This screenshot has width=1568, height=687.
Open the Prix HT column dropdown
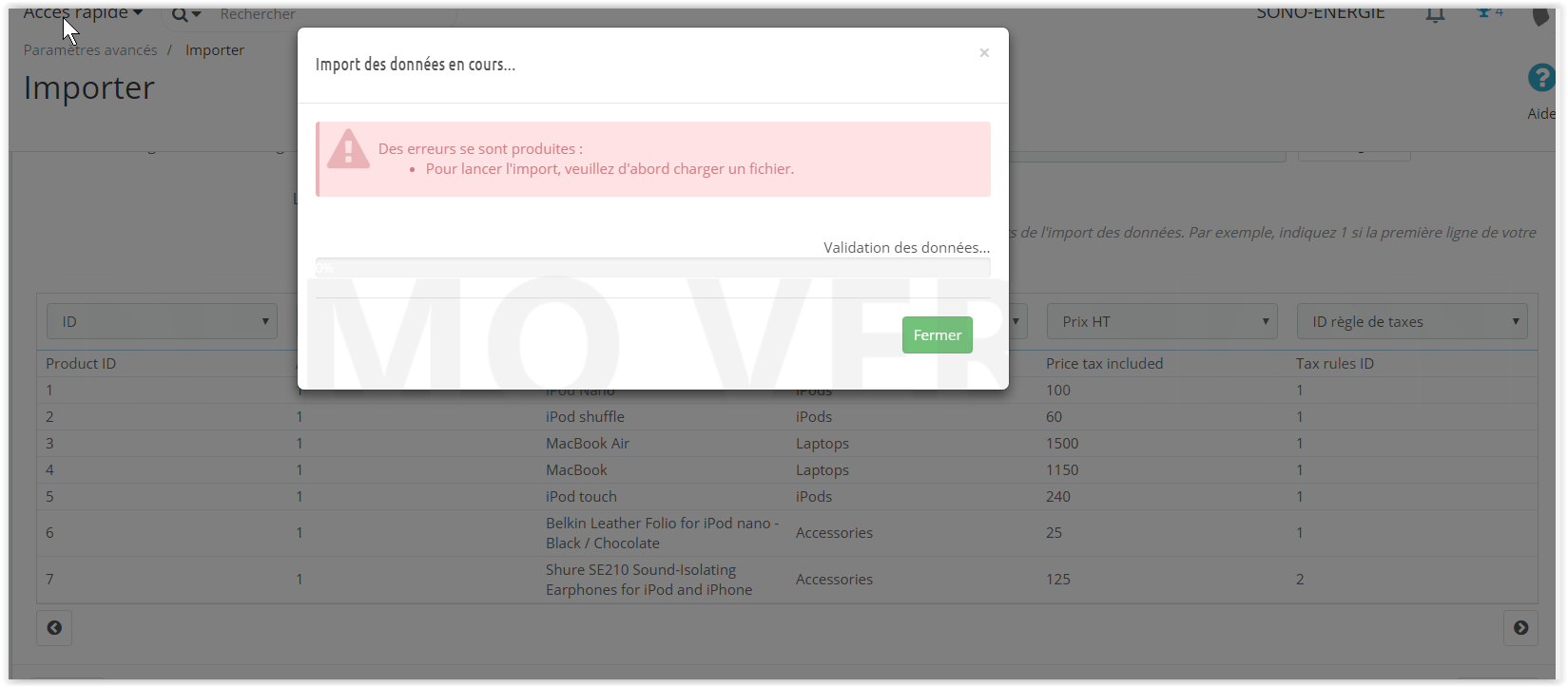click(1162, 321)
